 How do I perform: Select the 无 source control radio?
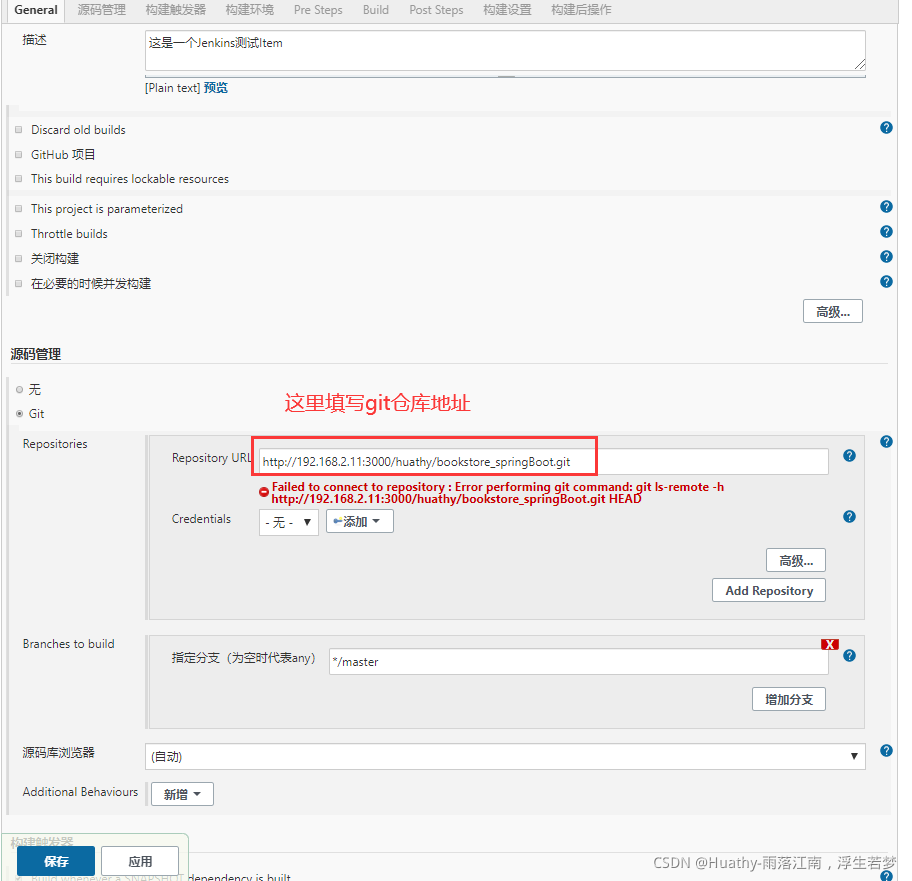coord(19,390)
